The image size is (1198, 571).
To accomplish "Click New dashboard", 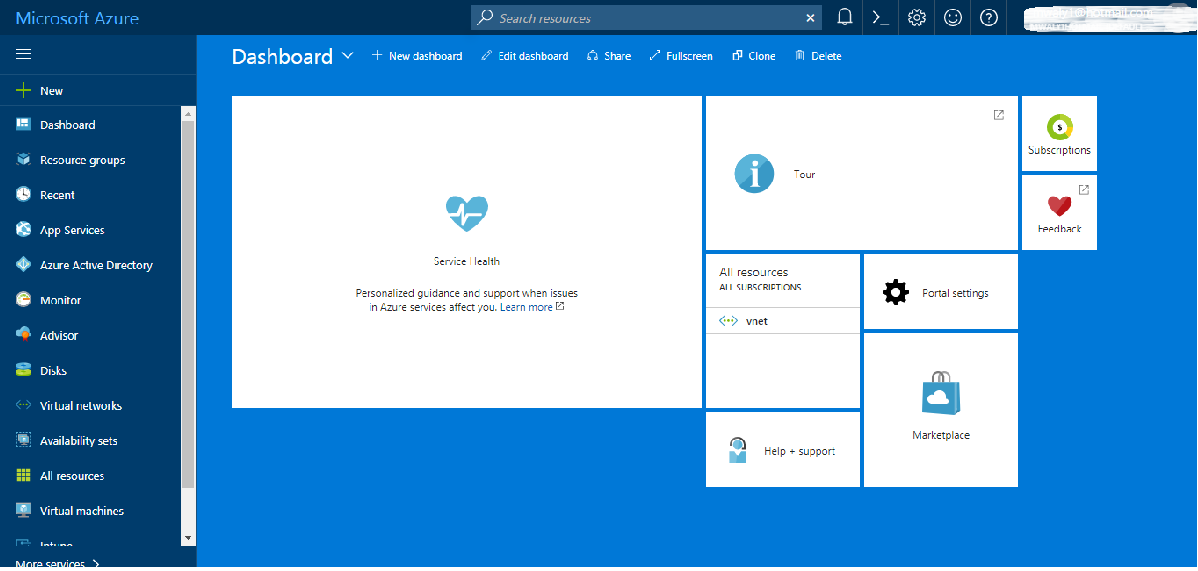I will (x=417, y=56).
